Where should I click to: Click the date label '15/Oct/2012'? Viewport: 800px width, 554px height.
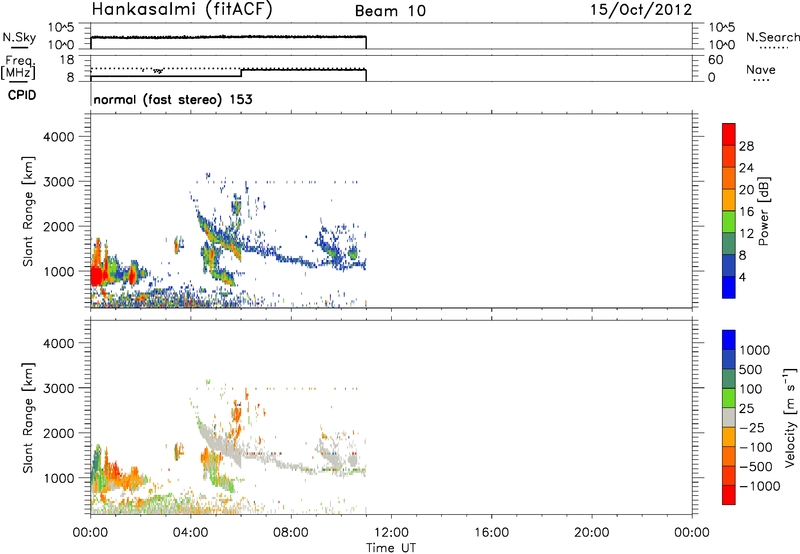[x=641, y=10]
